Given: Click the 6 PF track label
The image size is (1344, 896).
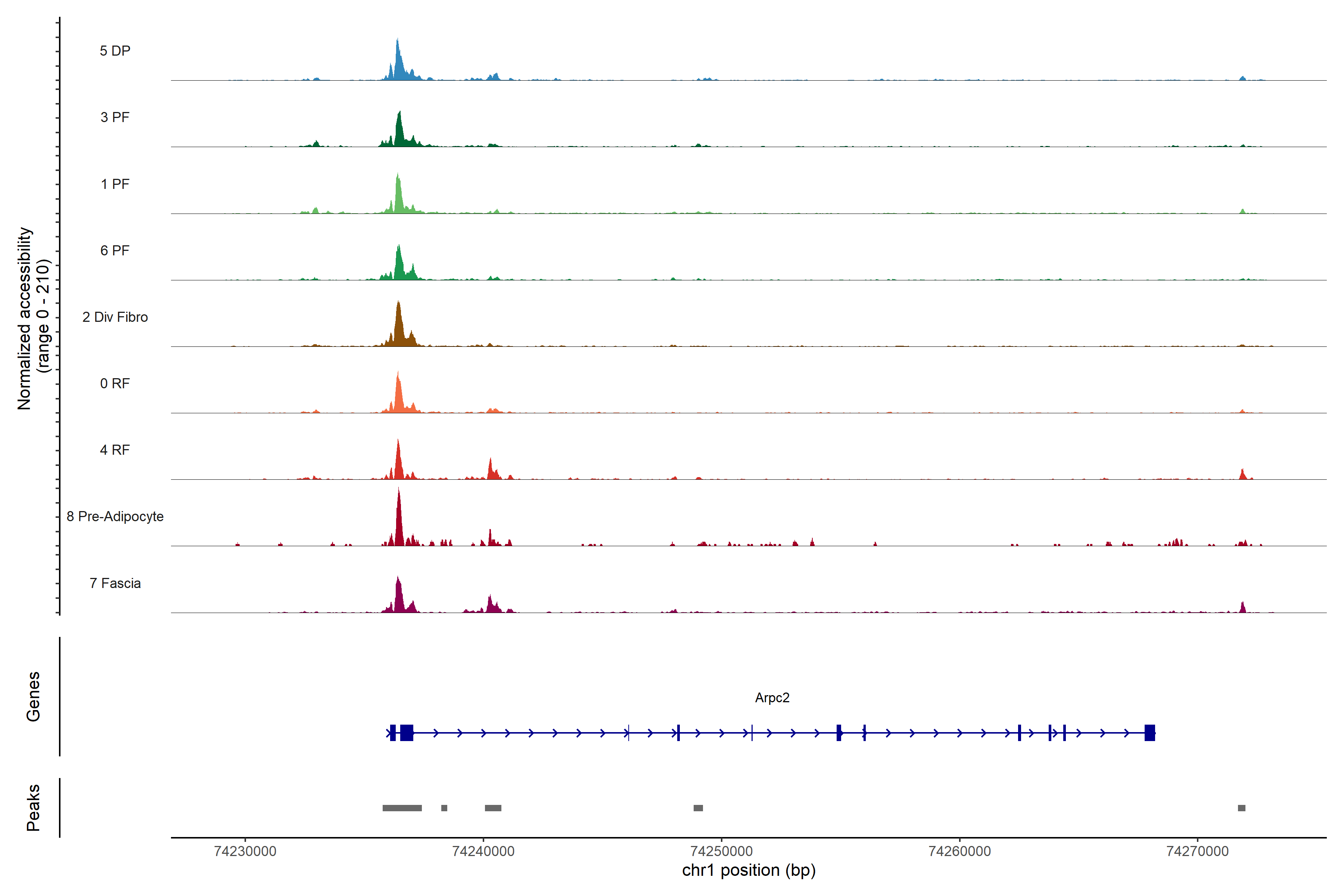Looking at the screenshot, I should point(115,250).
